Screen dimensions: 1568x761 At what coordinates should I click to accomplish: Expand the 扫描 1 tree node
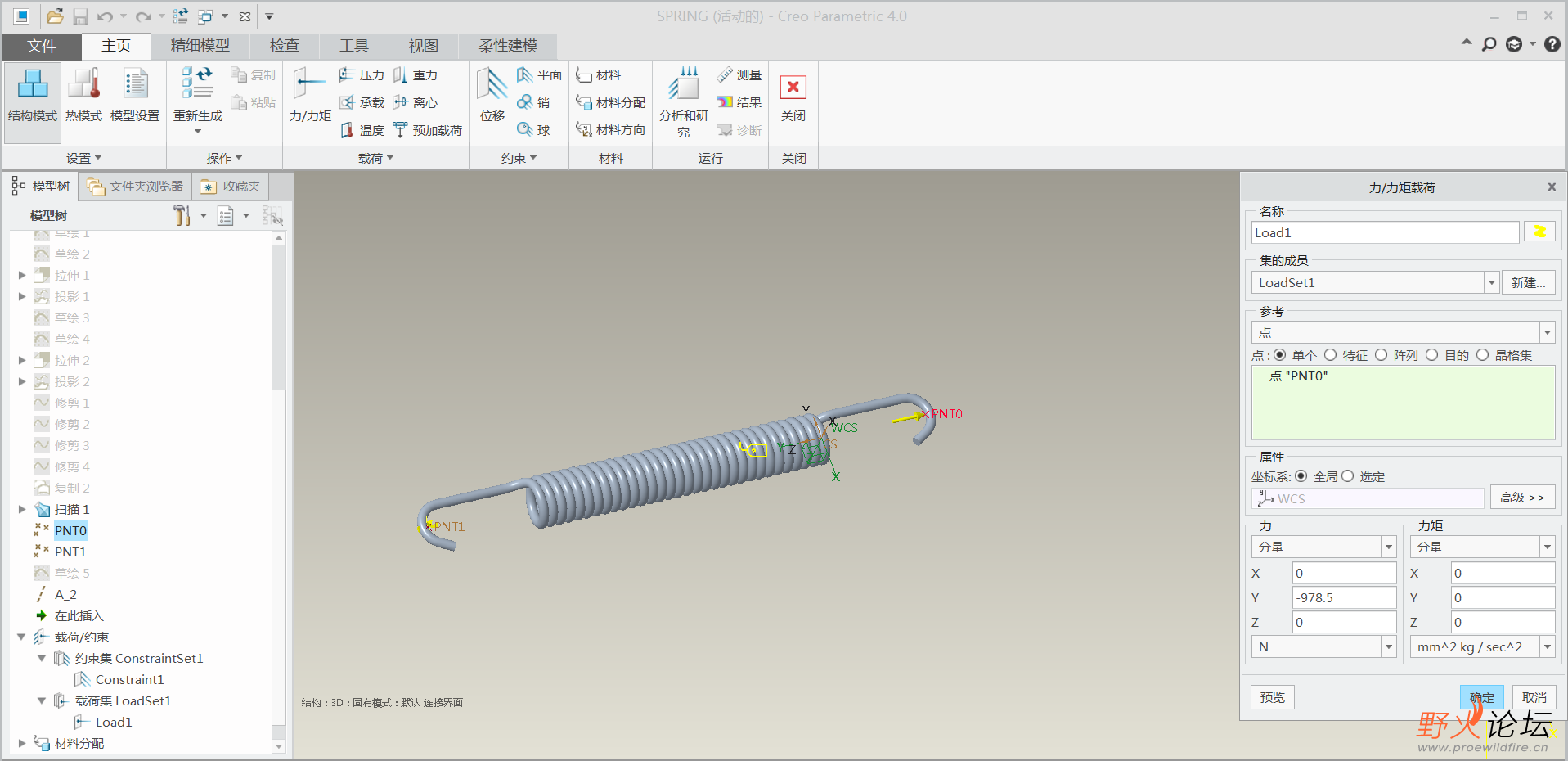point(22,509)
